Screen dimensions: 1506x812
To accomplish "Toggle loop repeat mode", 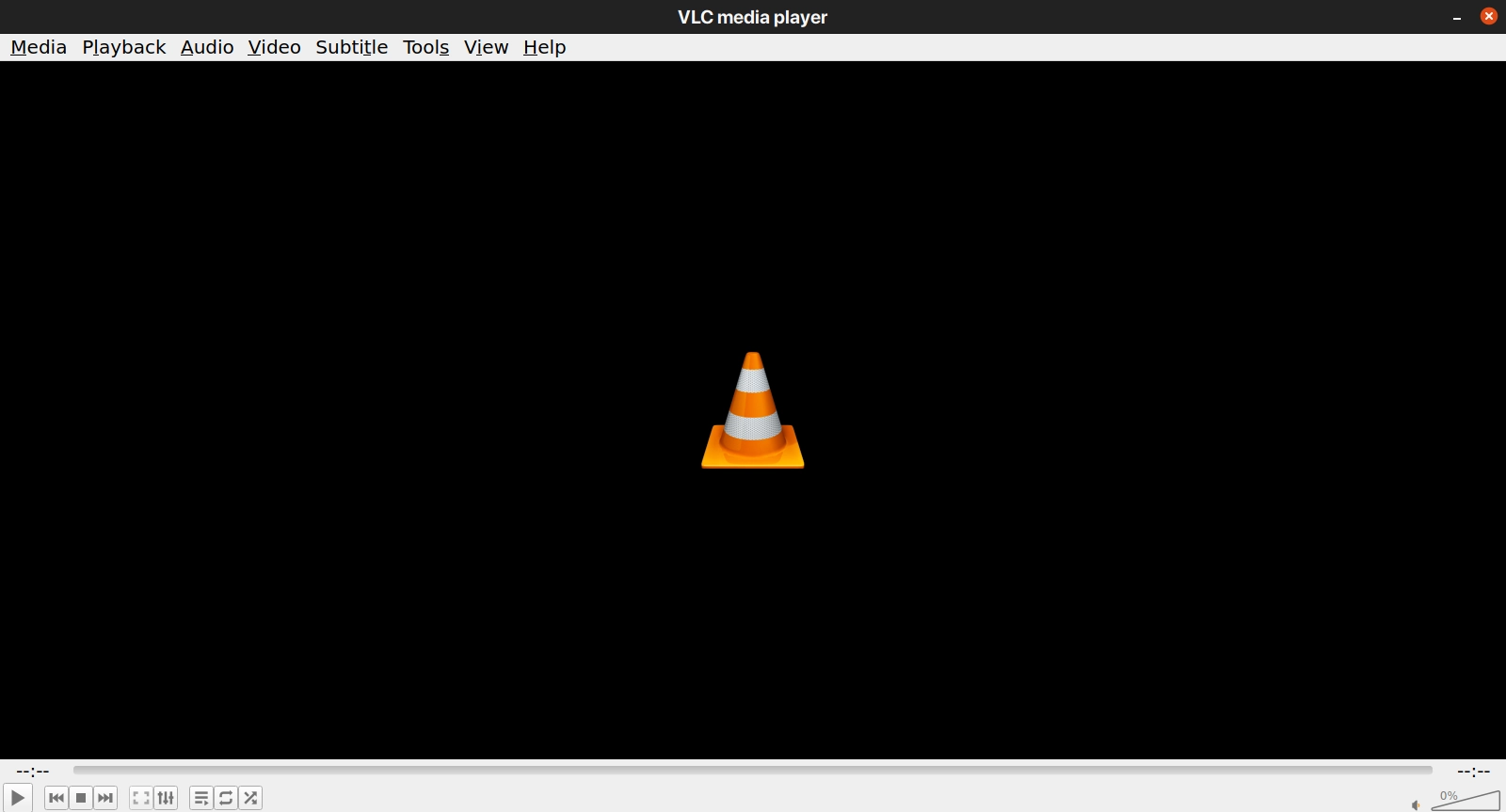I will pyautogui.click(x=226, y=798).
